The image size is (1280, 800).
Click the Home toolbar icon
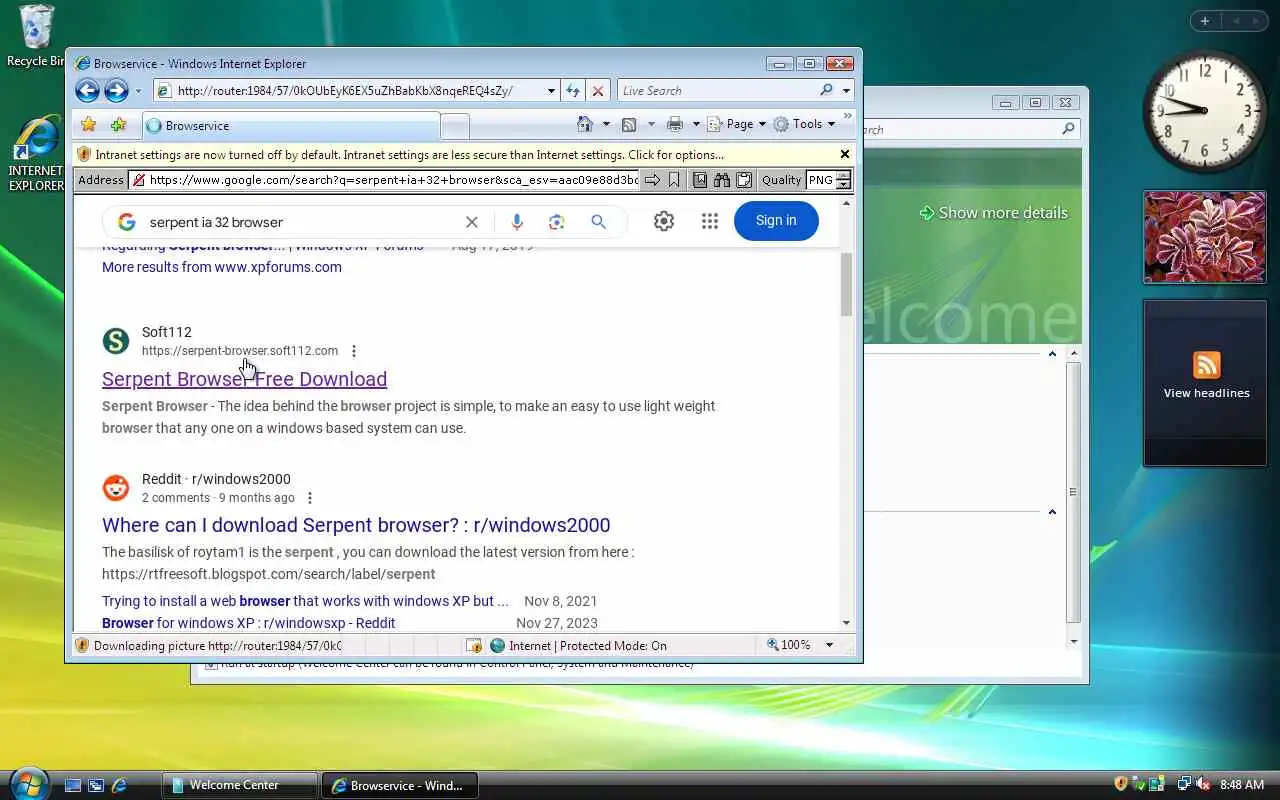[585, 124]
